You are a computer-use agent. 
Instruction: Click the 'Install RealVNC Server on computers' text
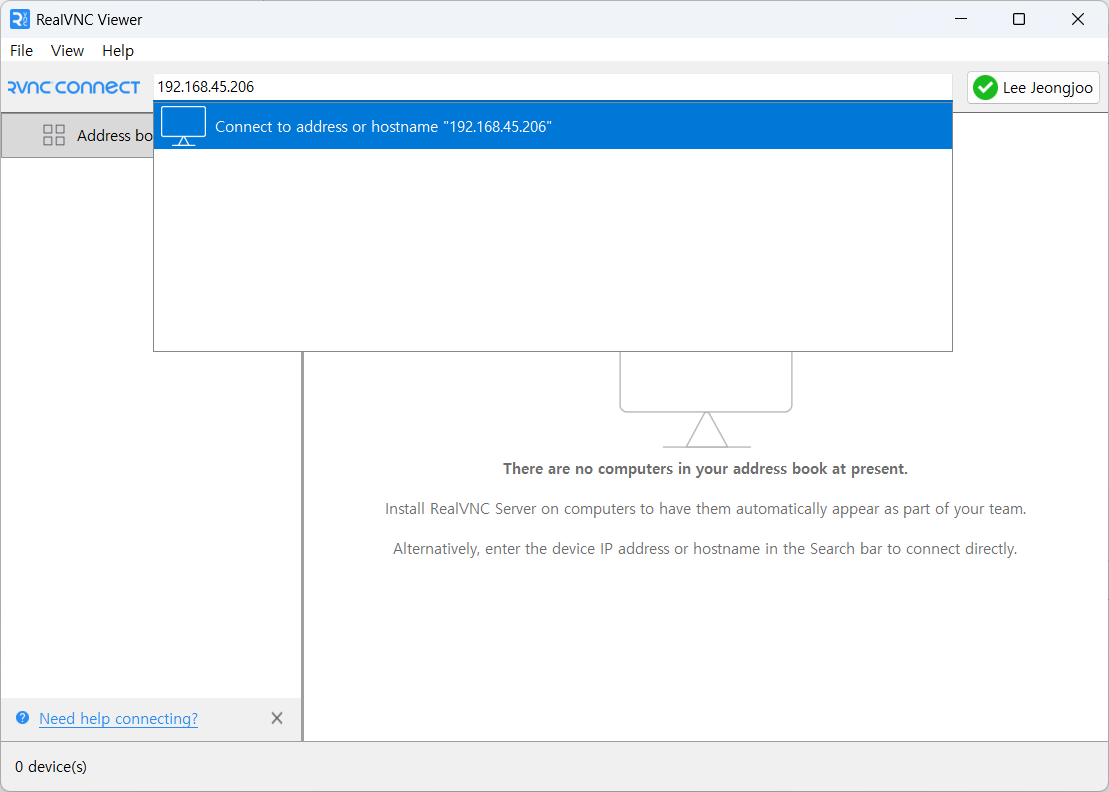click(x=705, y=509)
